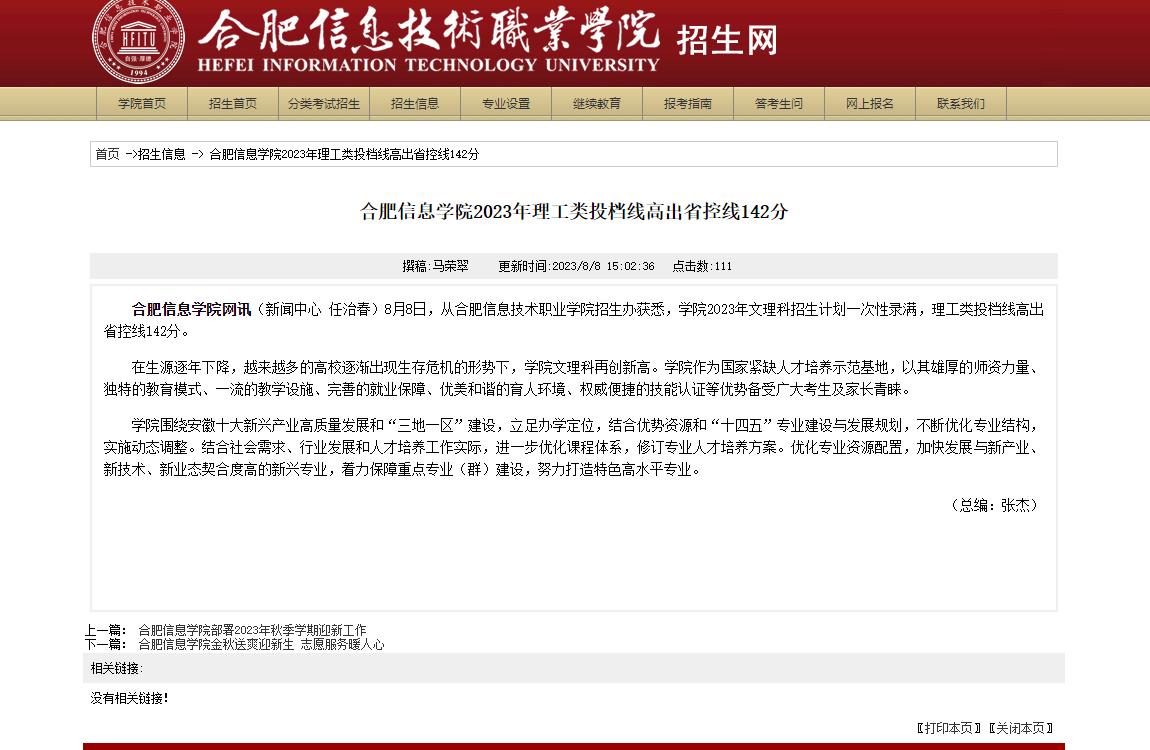Click author text 撰稿:马荣翠
Image resolution: width=1150 pixels, height=750 pixels.
point(436,266)
